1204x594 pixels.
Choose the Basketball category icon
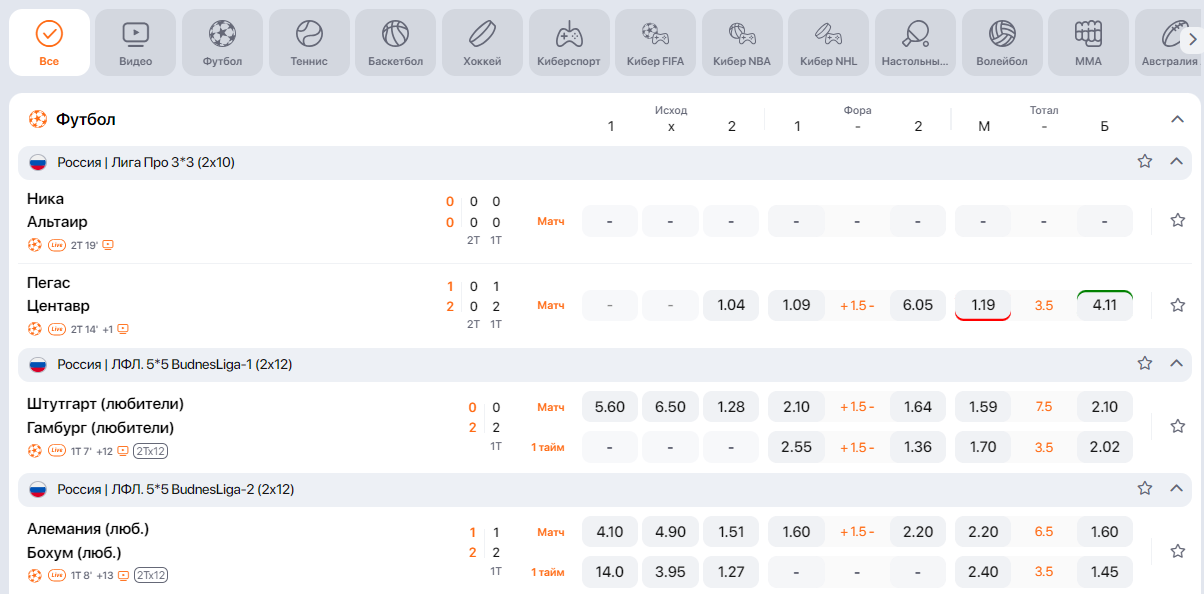click(x=395, y=35)
